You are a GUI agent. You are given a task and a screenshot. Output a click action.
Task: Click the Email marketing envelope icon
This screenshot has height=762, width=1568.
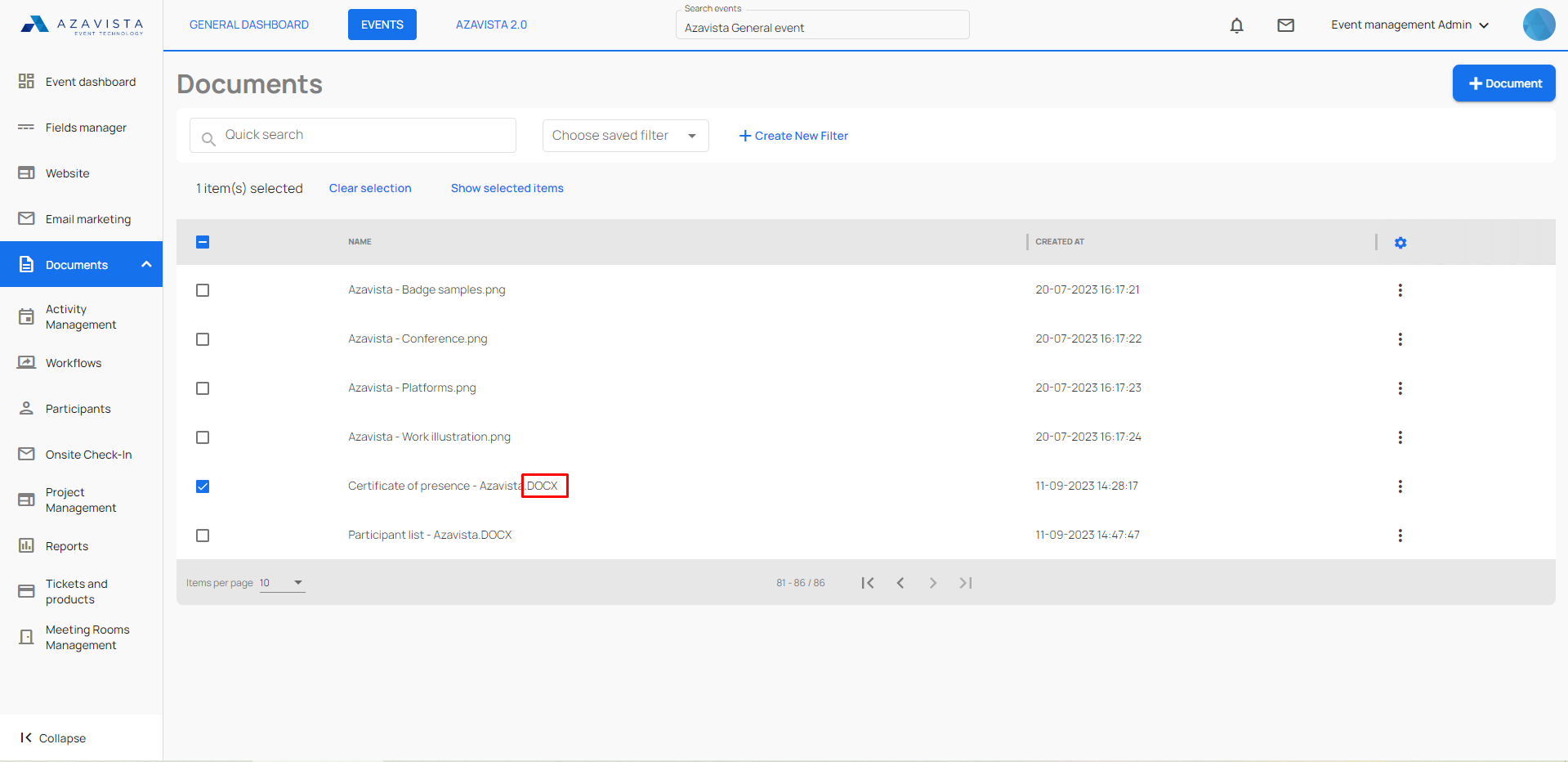tap(26, 218)
